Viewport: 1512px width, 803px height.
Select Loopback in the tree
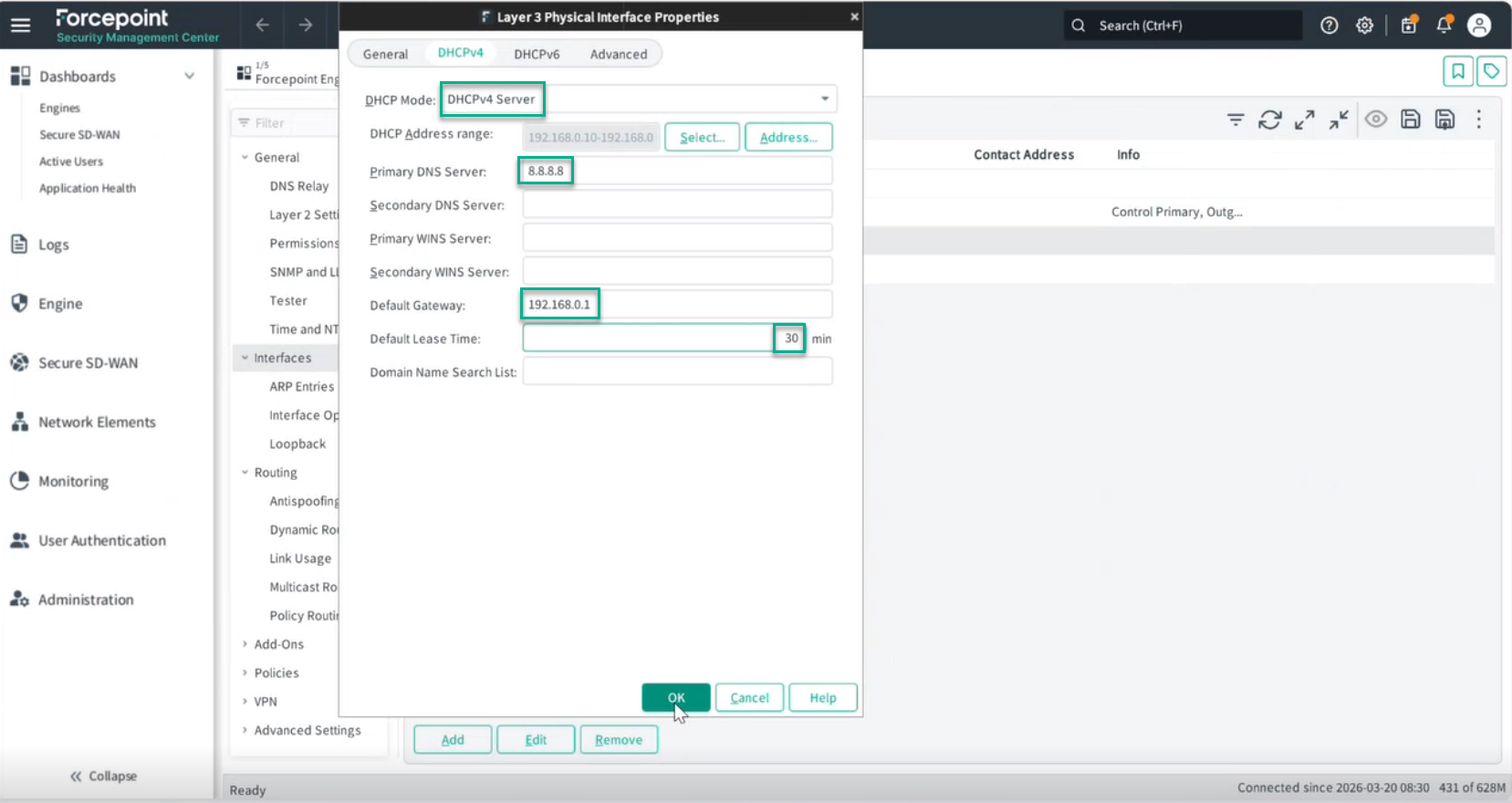pyautogui.click(x=297, y=444)
